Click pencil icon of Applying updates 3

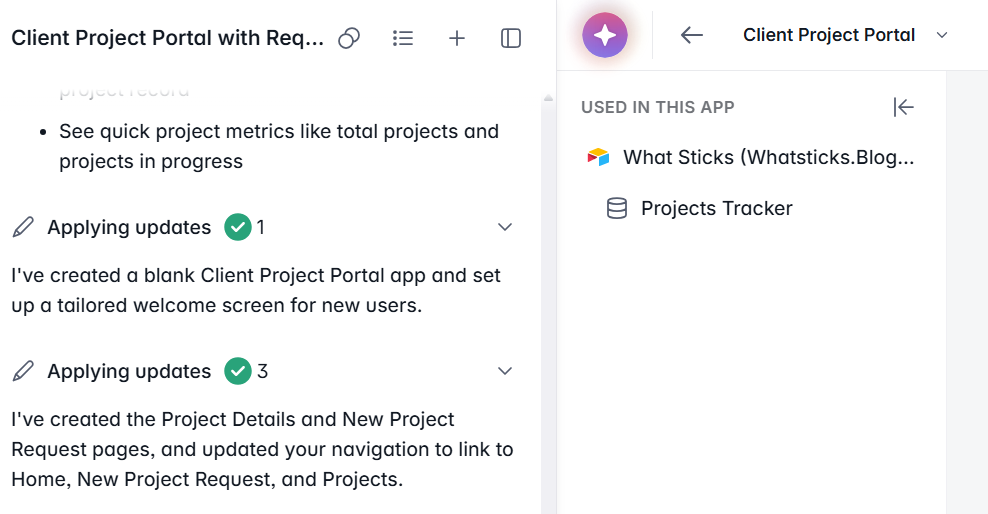point(23,371)
